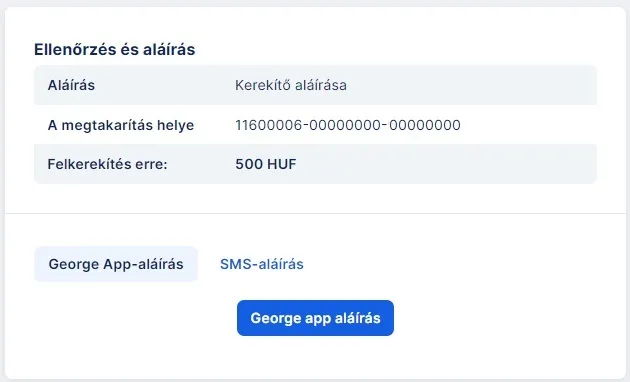Image resolution: width=630 pixels, height=382 pixels.
Task: Select the account number 11600006-00000000-00000000
Action: pyautogui.click(x=348, y=125)
